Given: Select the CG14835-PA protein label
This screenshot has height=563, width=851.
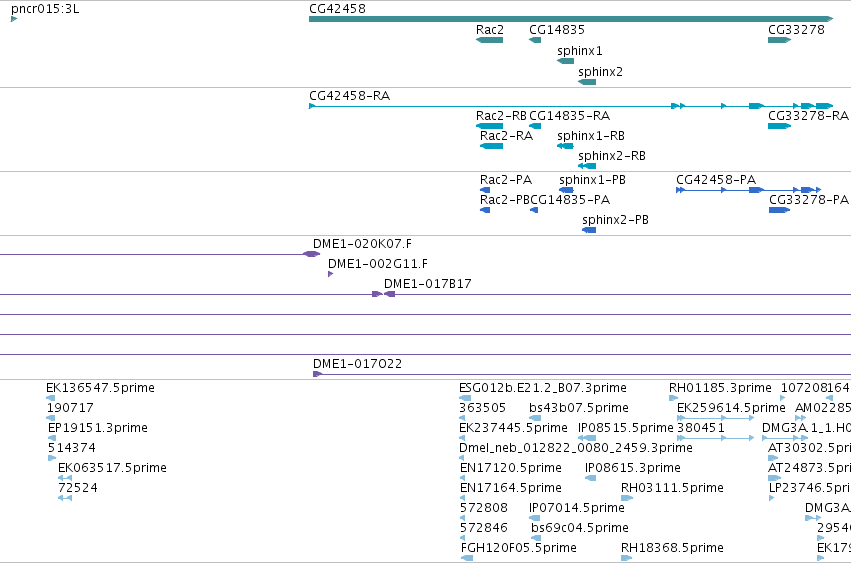Looking at the screenshot, I should click(570, 200).
